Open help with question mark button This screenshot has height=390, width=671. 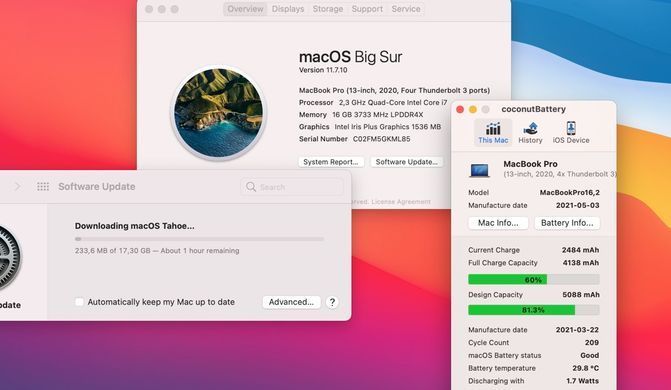332,302
